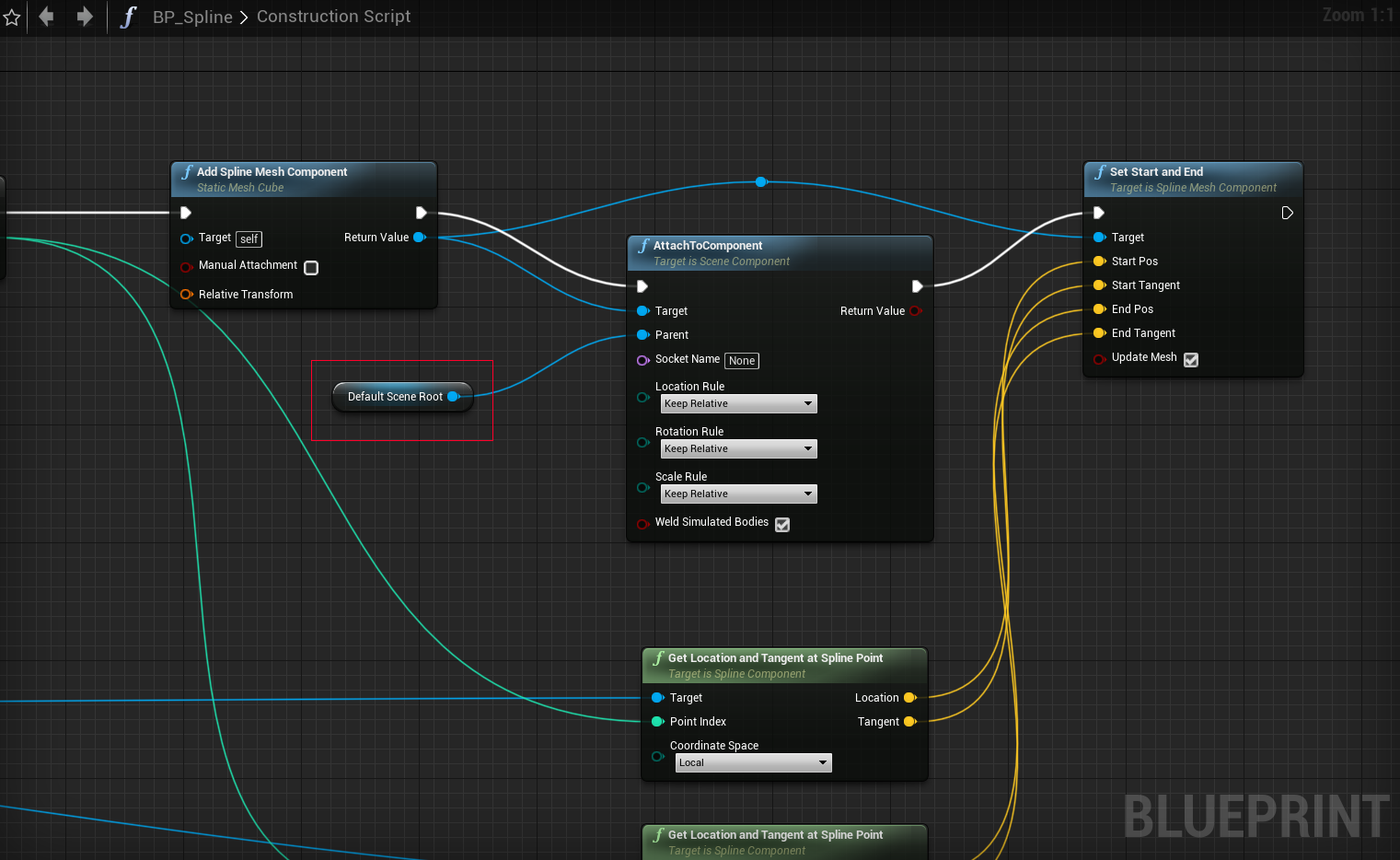Select the Set Start and End node title
The image size is (1400, 860).
(1156, 171)
